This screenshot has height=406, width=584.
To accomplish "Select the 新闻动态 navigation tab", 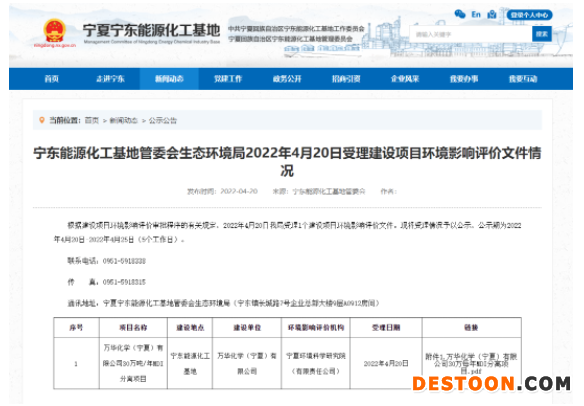I will click(x=169, y=79).
